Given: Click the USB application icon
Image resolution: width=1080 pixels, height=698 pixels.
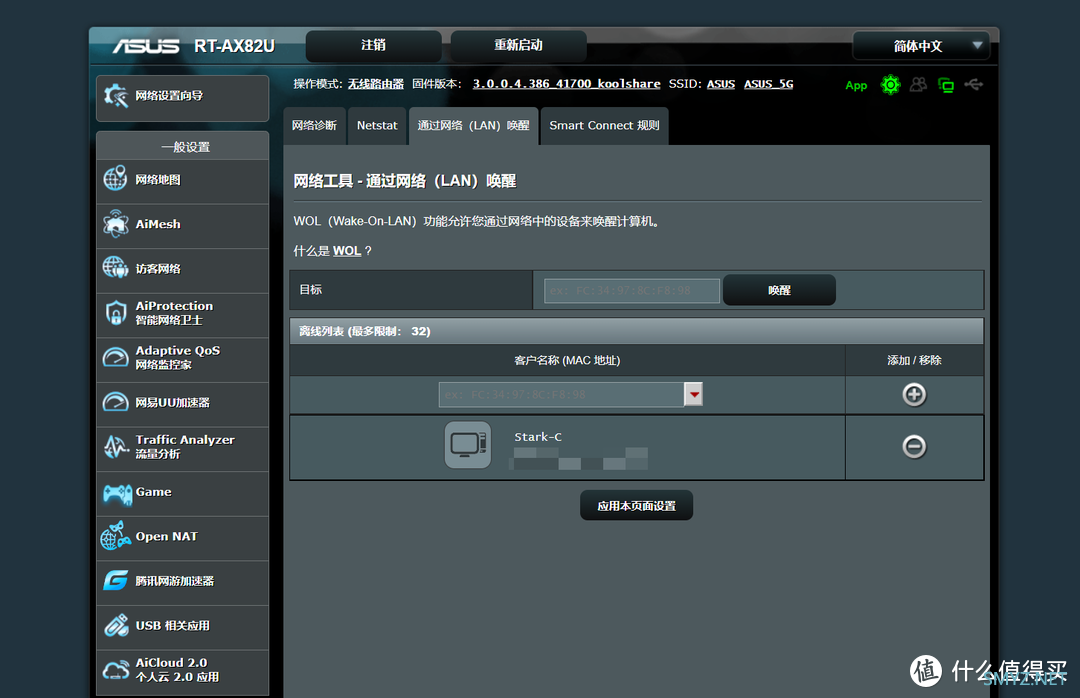Looking at the screenshot, I should click(116, 625).
